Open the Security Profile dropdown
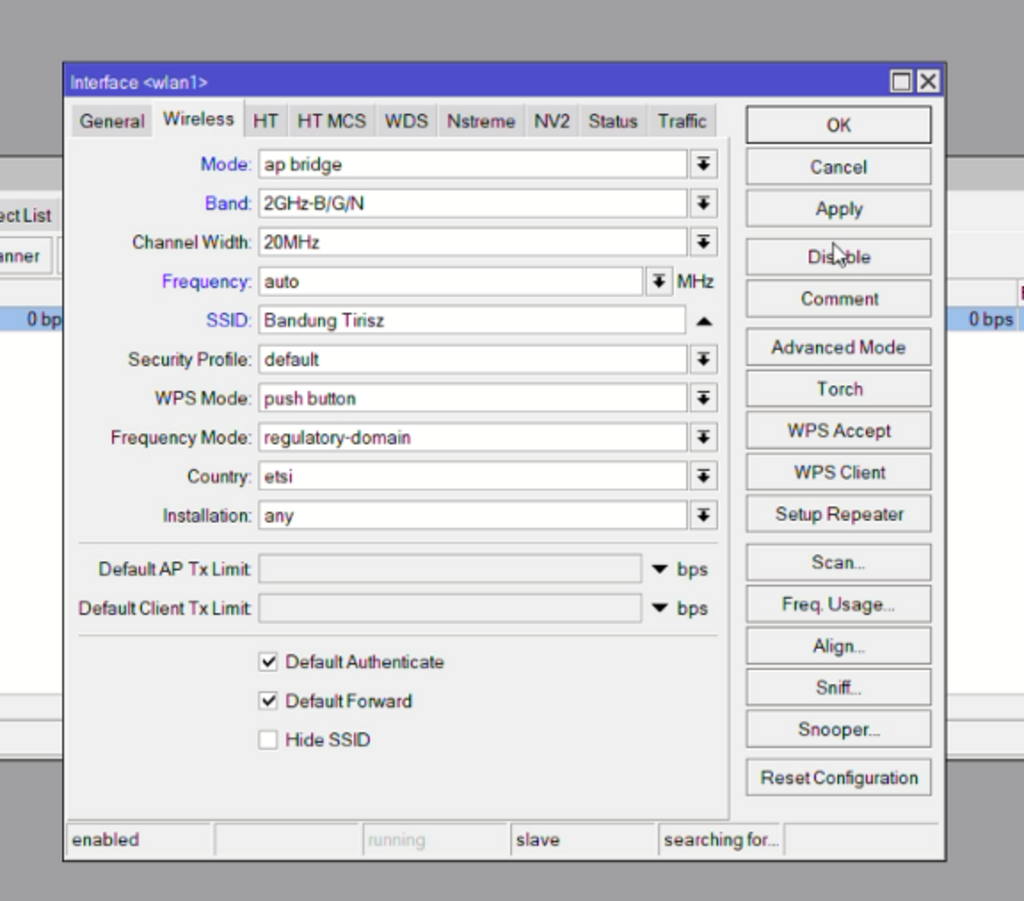Viewport: 1024px width, 901px height. click(x=703, y=359)
